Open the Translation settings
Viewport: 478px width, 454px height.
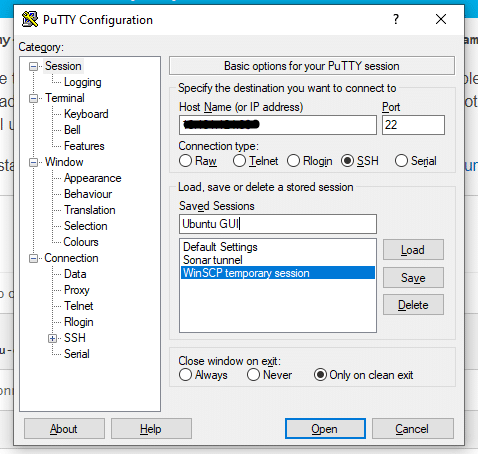click(x=90, y=210)
